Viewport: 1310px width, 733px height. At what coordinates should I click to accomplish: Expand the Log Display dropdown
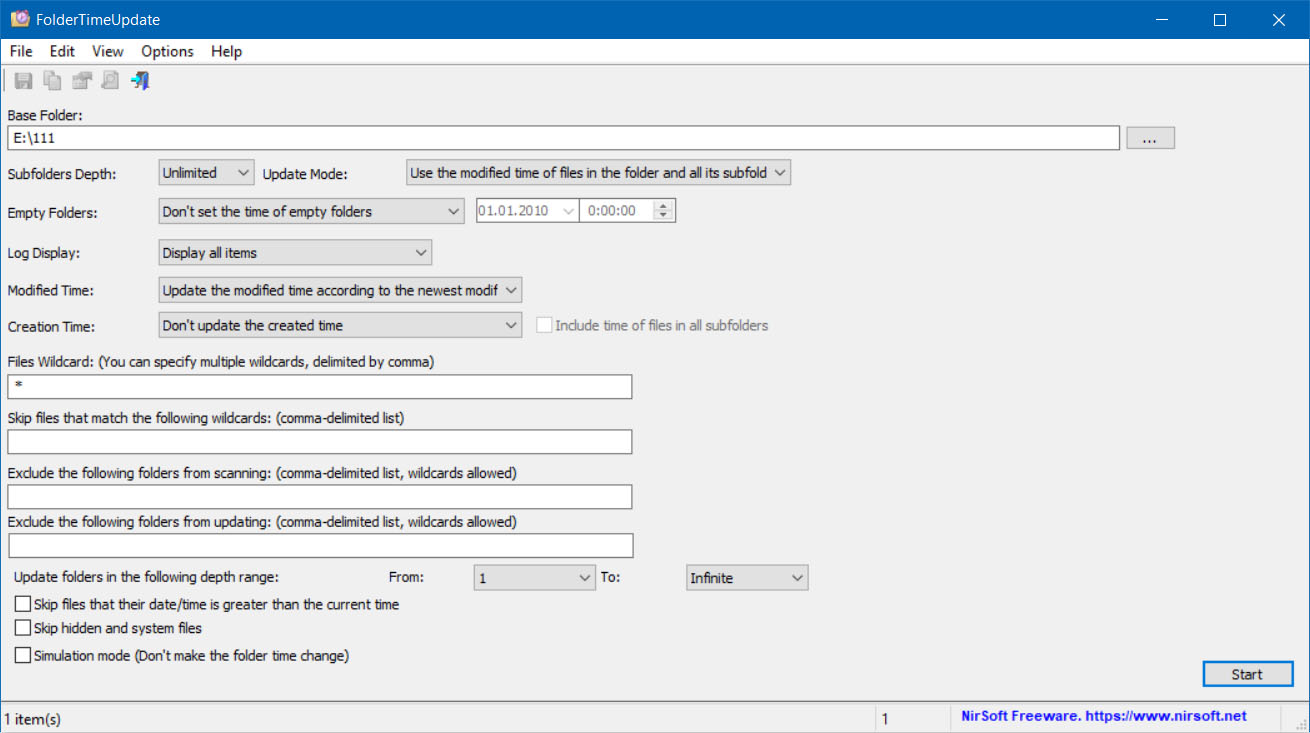(x=295, y=253)
